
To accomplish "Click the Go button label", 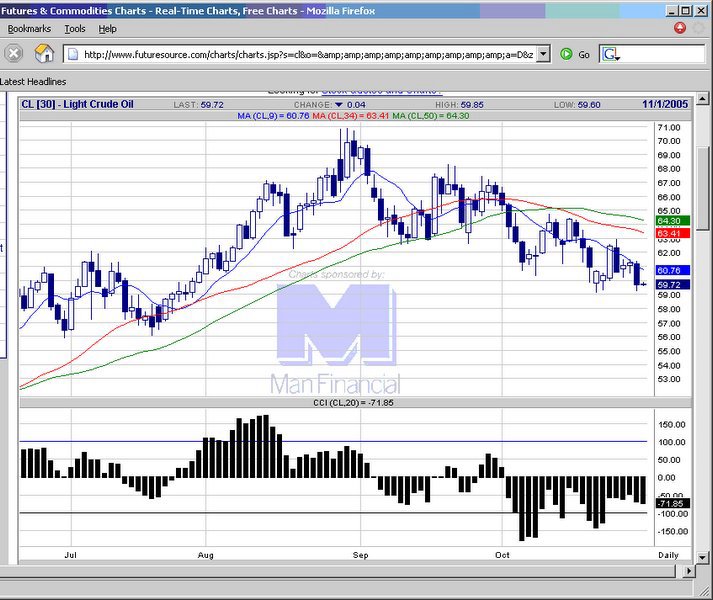I will [584, 55].
